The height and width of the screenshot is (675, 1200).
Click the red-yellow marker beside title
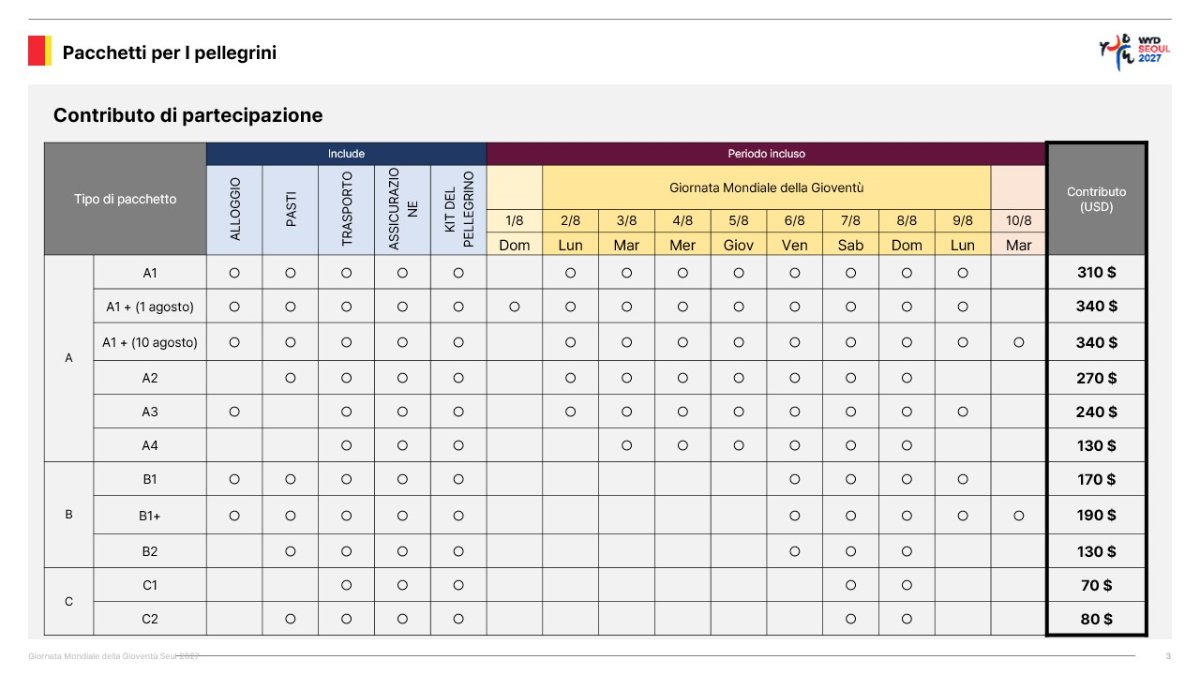39,50
